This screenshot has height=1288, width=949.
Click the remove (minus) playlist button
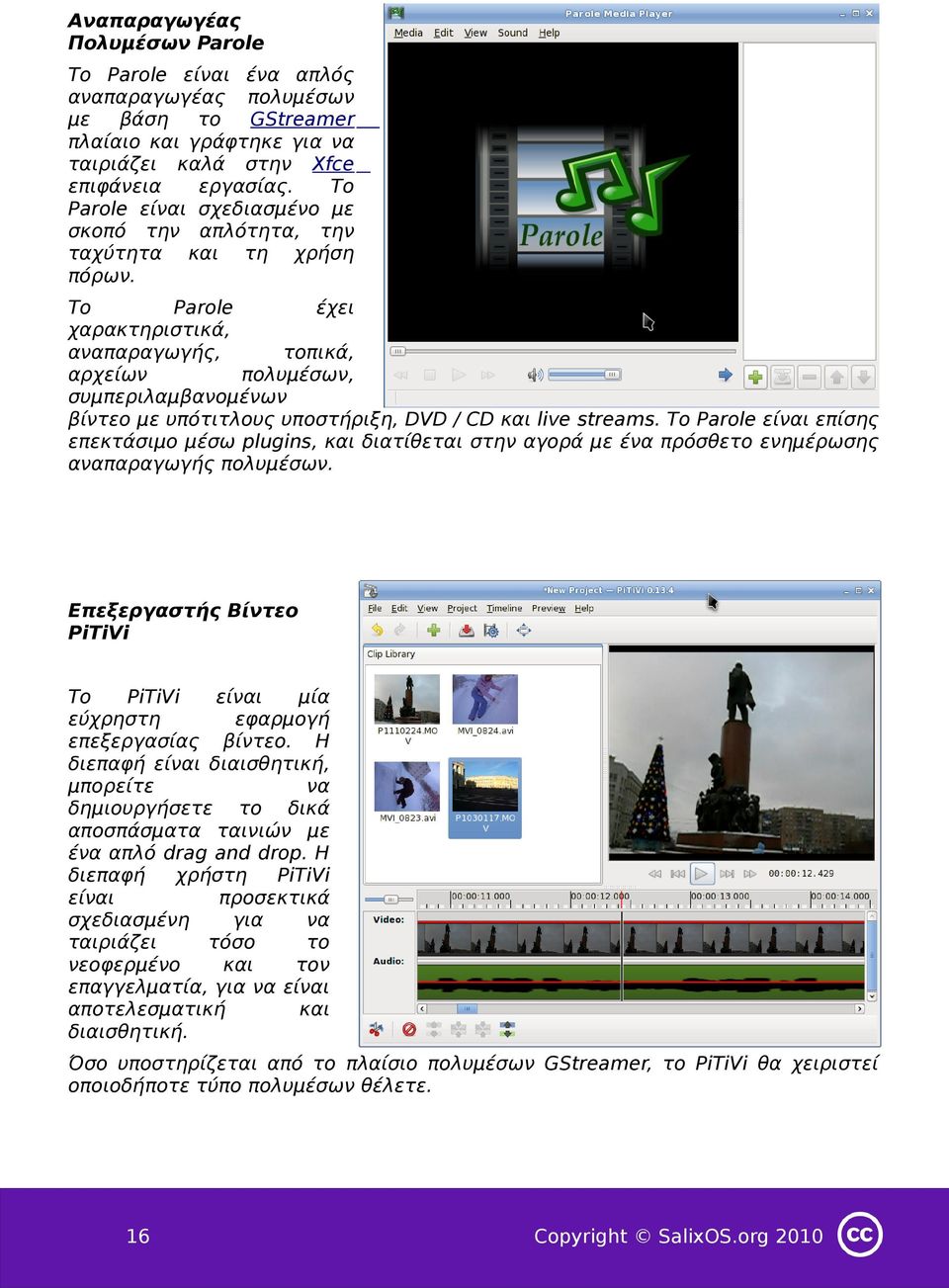tap(810, 377)
